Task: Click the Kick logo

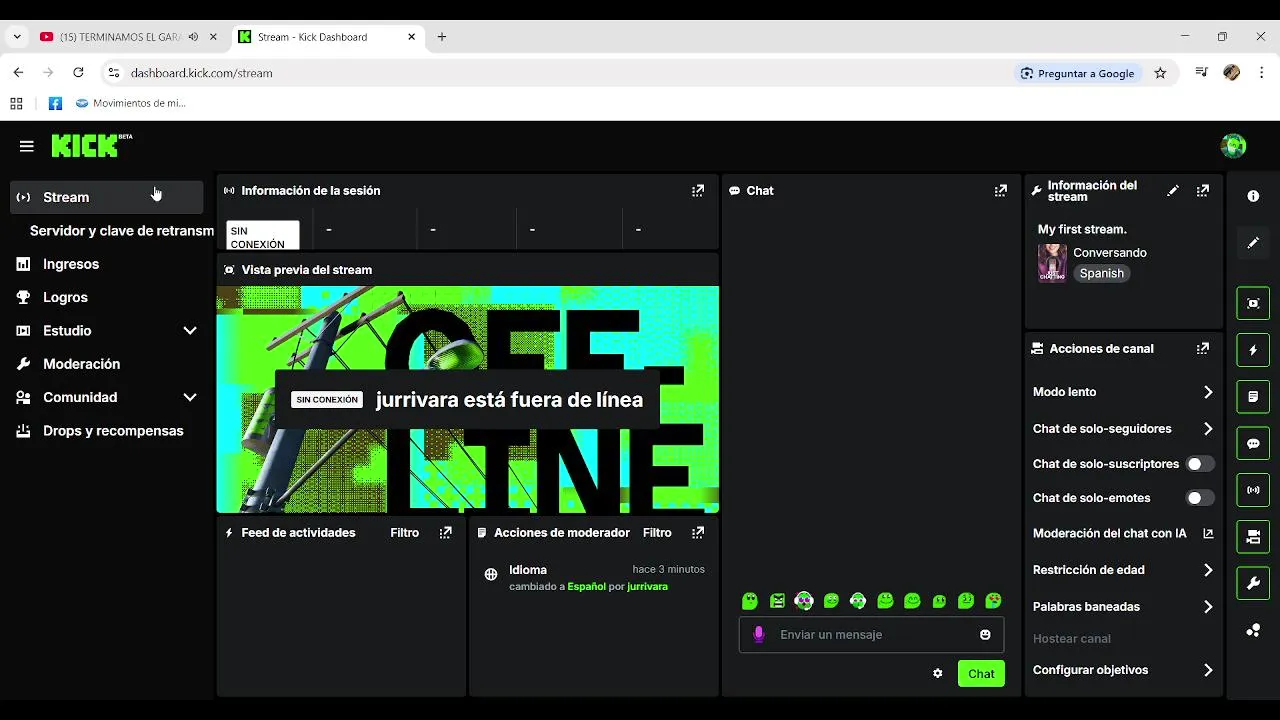Action: pos(91,145)
